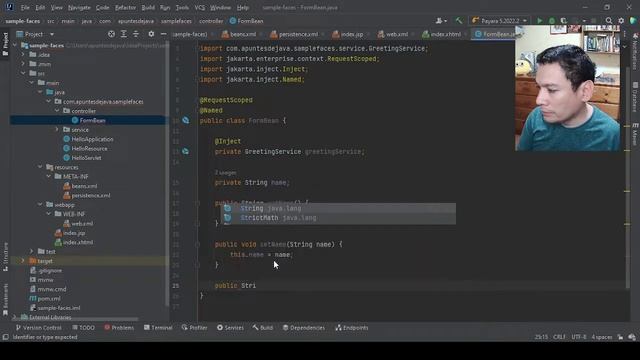Expand the .idea folder
Image resolution: width=640 pixels, height=360 pixels.
(23, 55)
